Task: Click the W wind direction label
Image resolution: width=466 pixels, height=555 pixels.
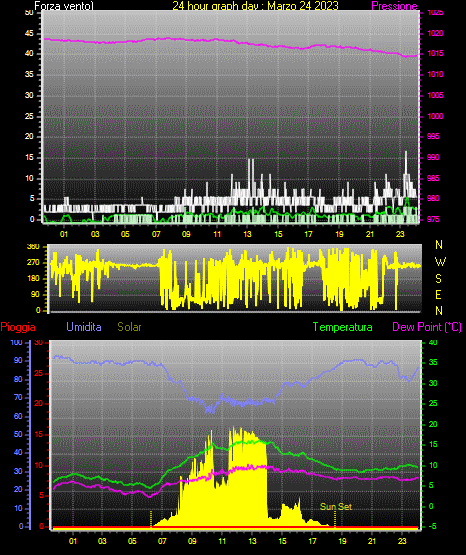Action: [x=440, y=262]
